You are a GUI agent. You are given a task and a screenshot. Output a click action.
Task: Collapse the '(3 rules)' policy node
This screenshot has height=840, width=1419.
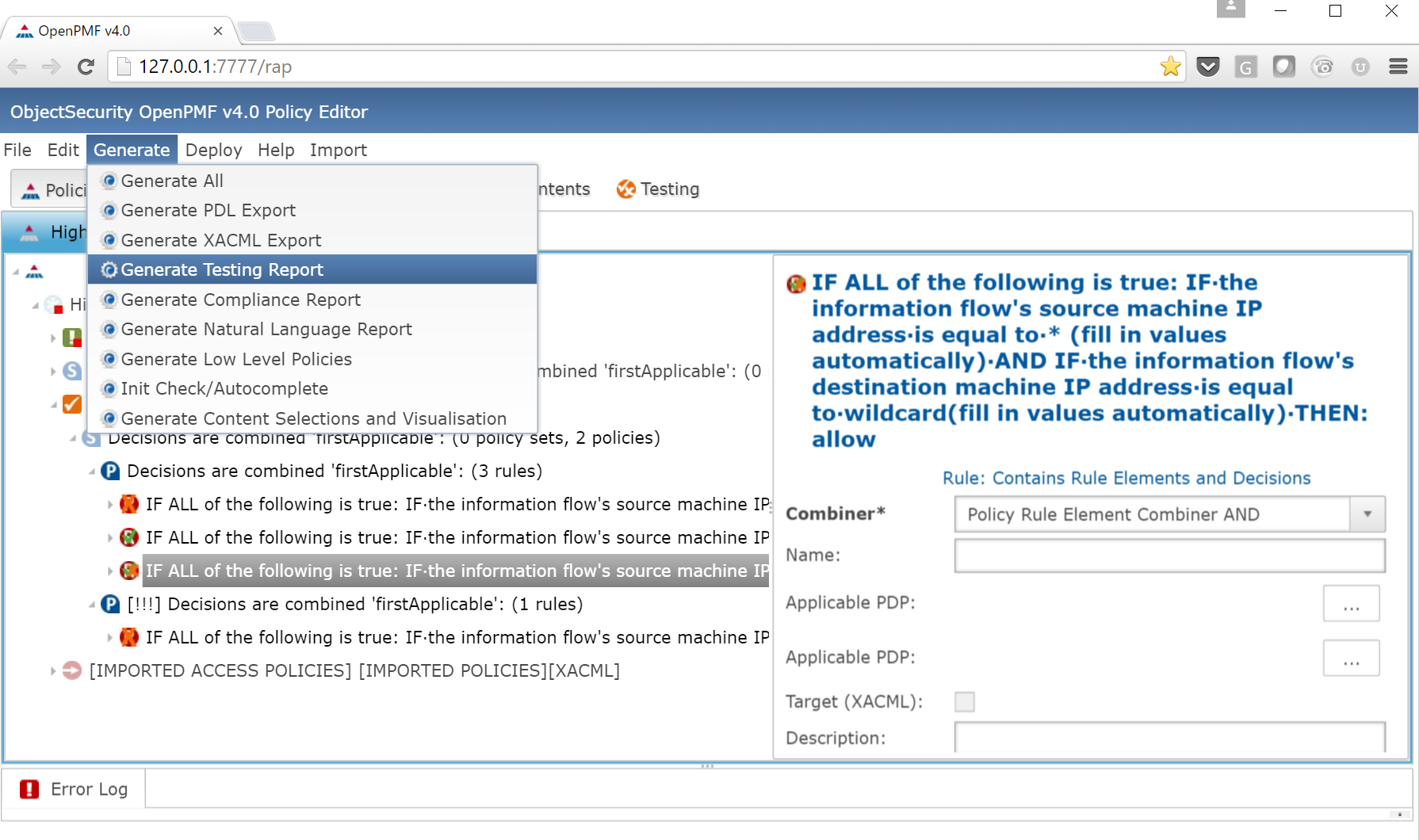[x=92, y=472]
